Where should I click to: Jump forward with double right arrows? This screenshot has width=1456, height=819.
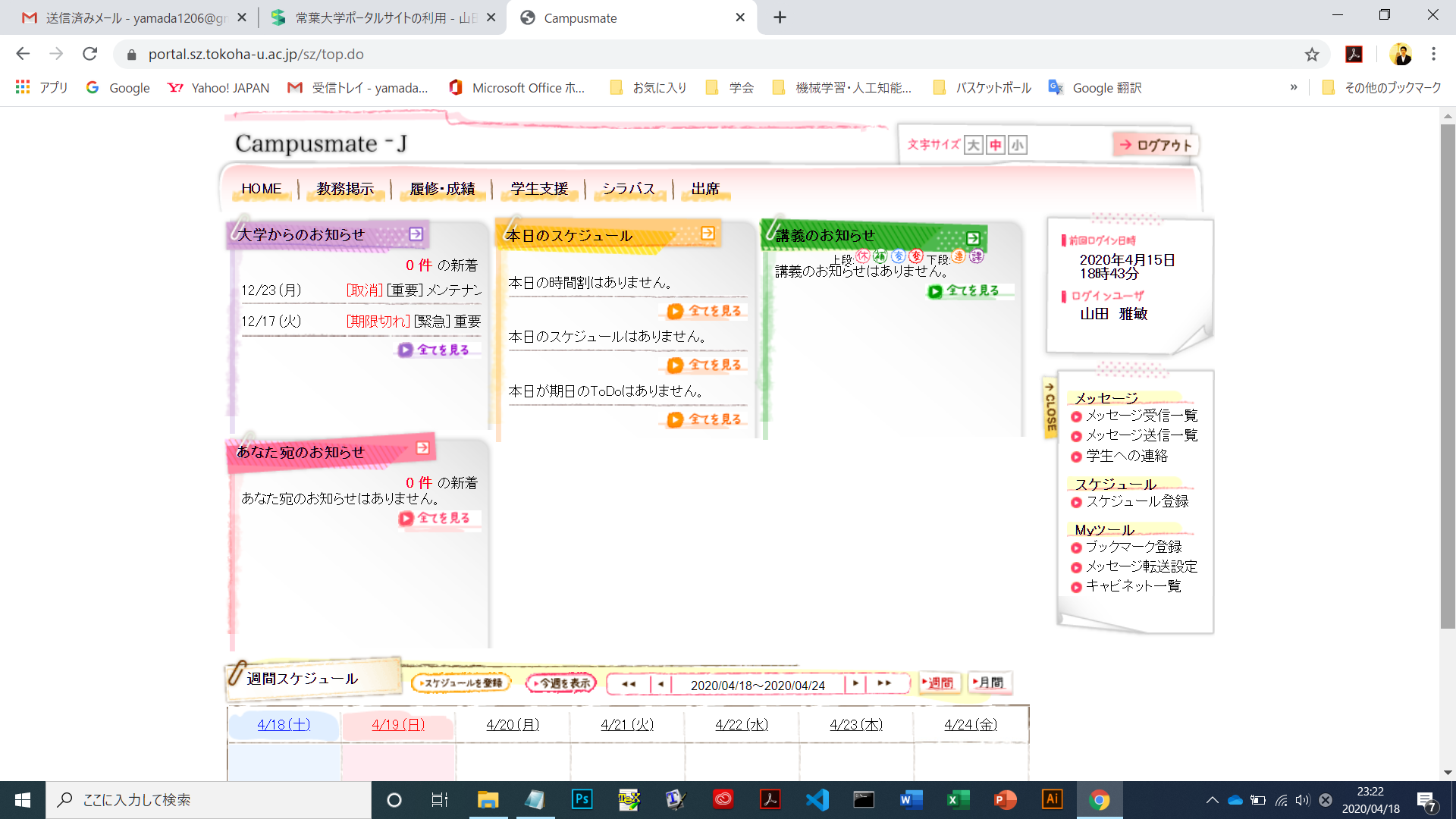(884, 683)
